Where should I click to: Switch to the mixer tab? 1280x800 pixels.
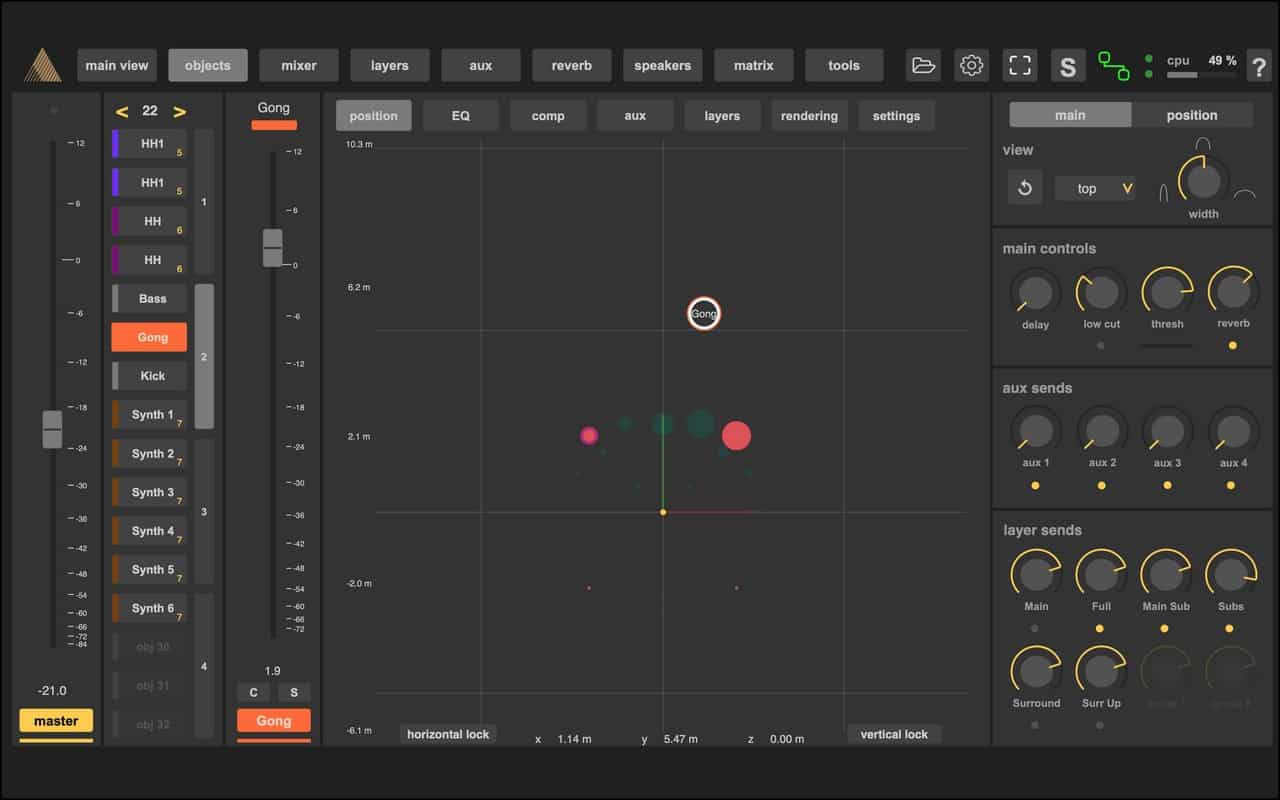[x=298, y=66]
